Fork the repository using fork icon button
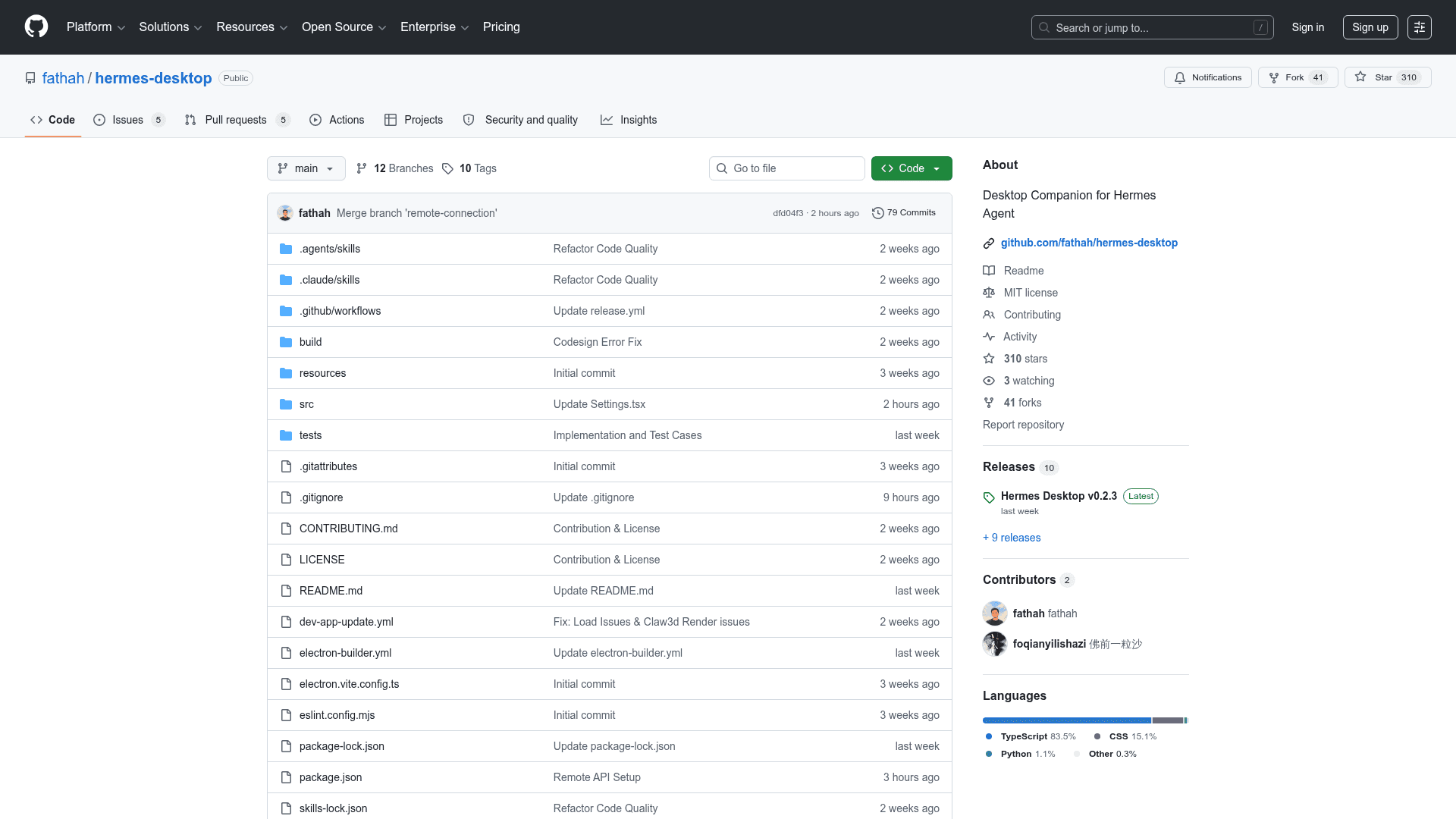The width and height of the screenshot is (1456, 819). [1274, 77]
